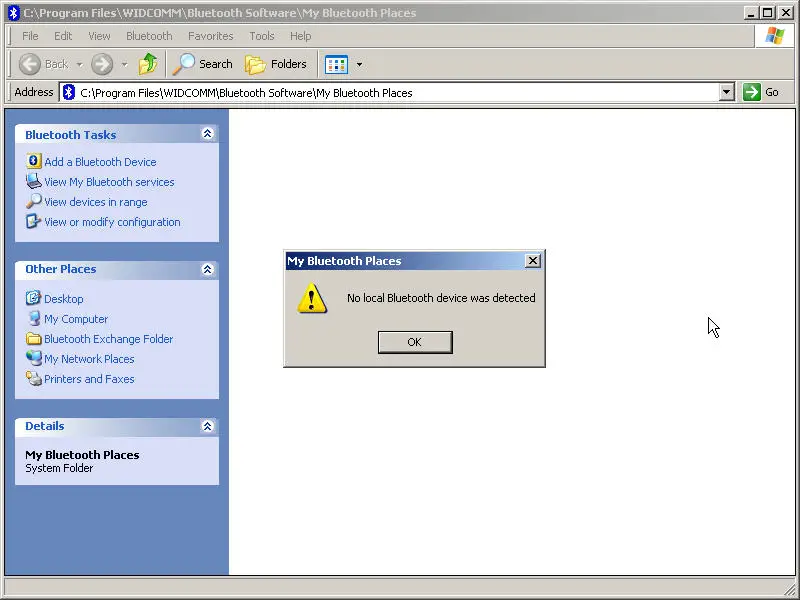Click the Bluetooth icon in title bar
This screenshot has width=800, height=600.
[14, 13]
